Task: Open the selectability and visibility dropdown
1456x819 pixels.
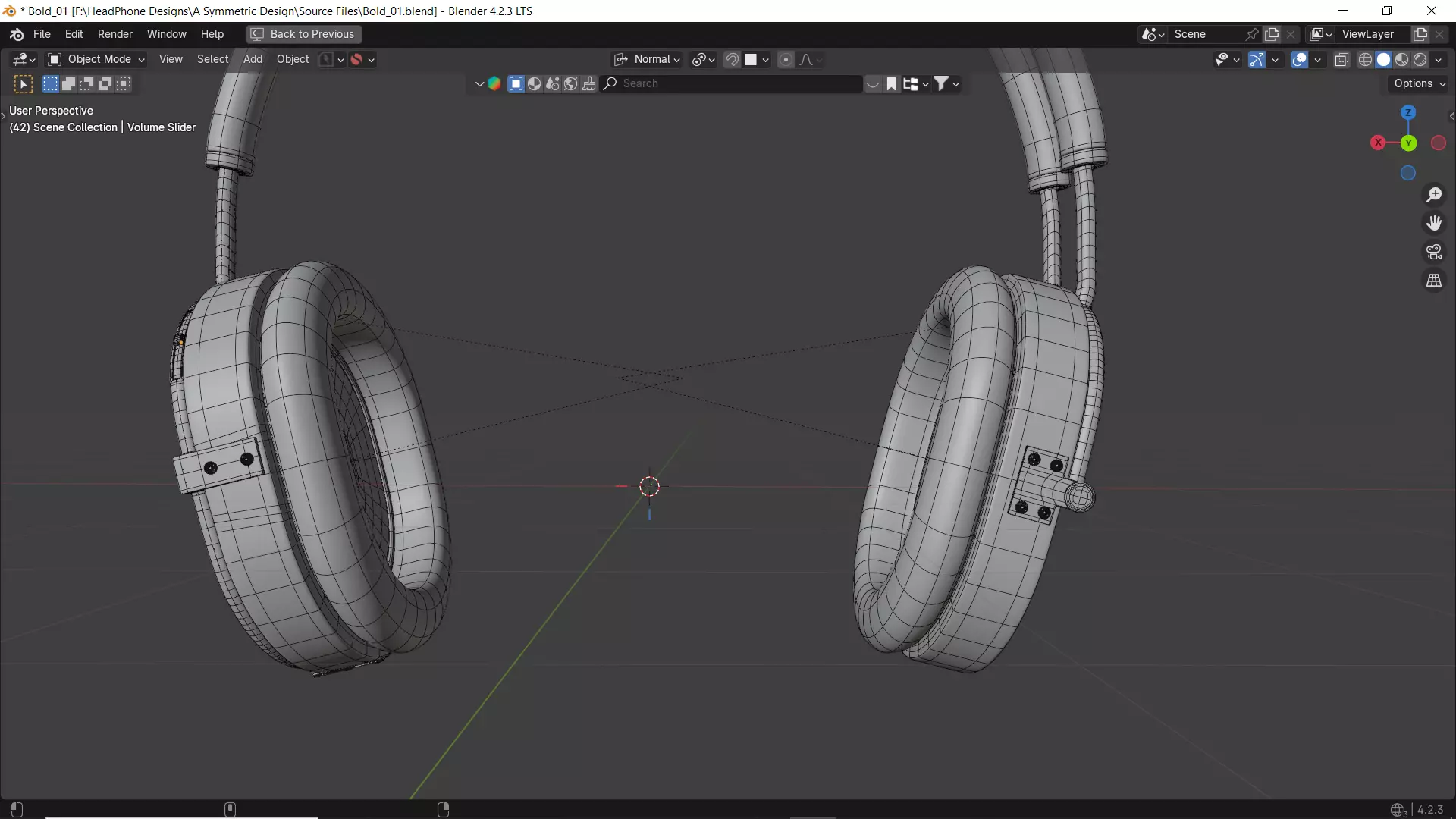Action: click(1226, 60)
